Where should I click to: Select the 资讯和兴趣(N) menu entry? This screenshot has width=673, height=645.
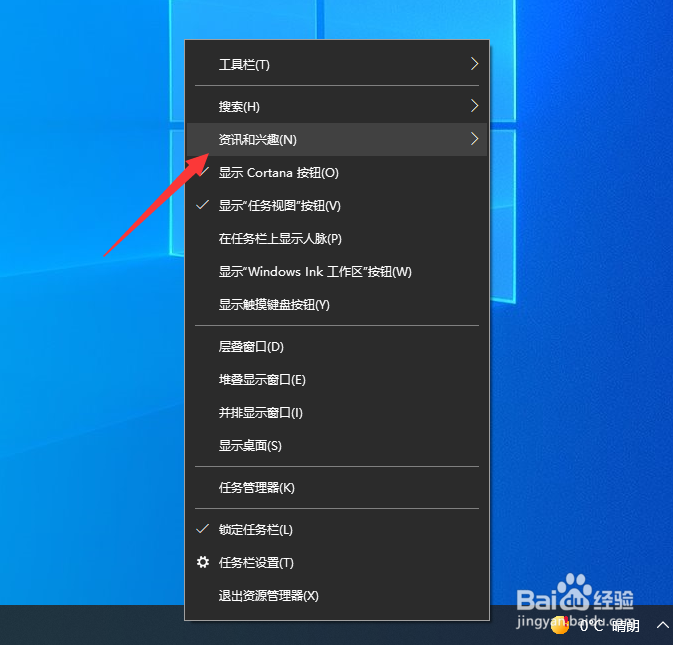(x=336, y=139)
